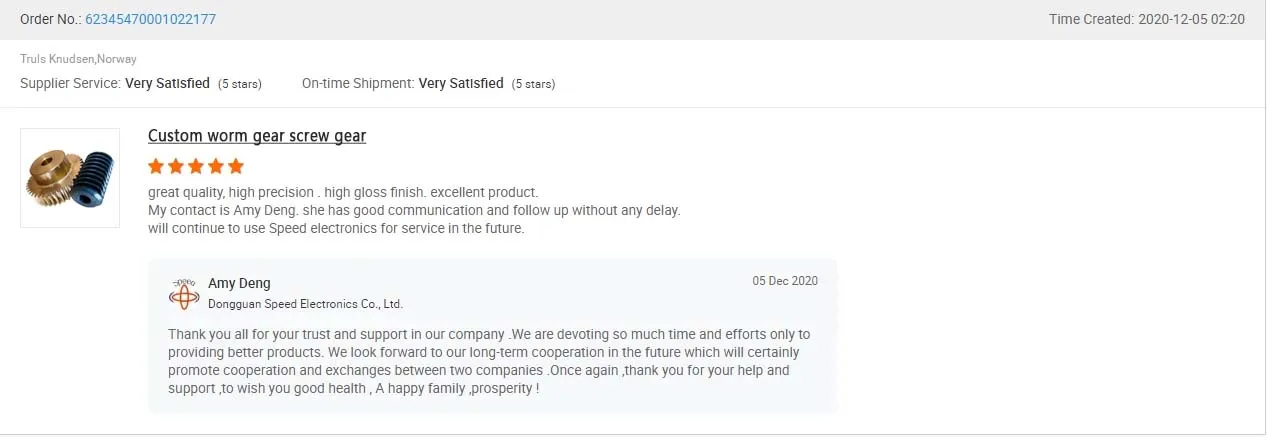
Task: Open order number 62345470001022177 link
Action: click(150, 19)
